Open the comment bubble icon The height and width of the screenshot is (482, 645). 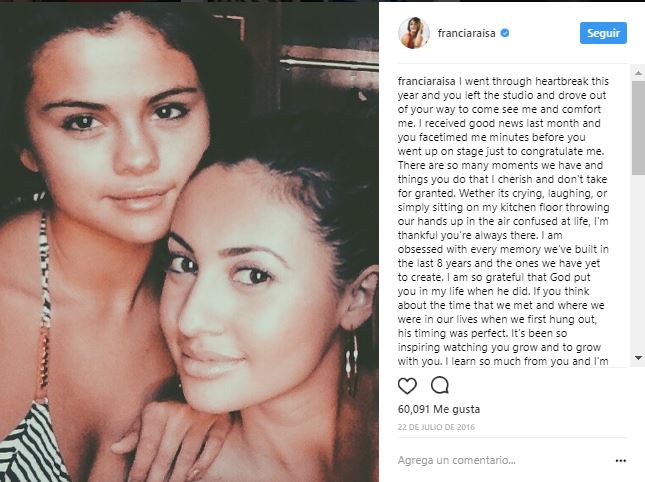point(439,385)
